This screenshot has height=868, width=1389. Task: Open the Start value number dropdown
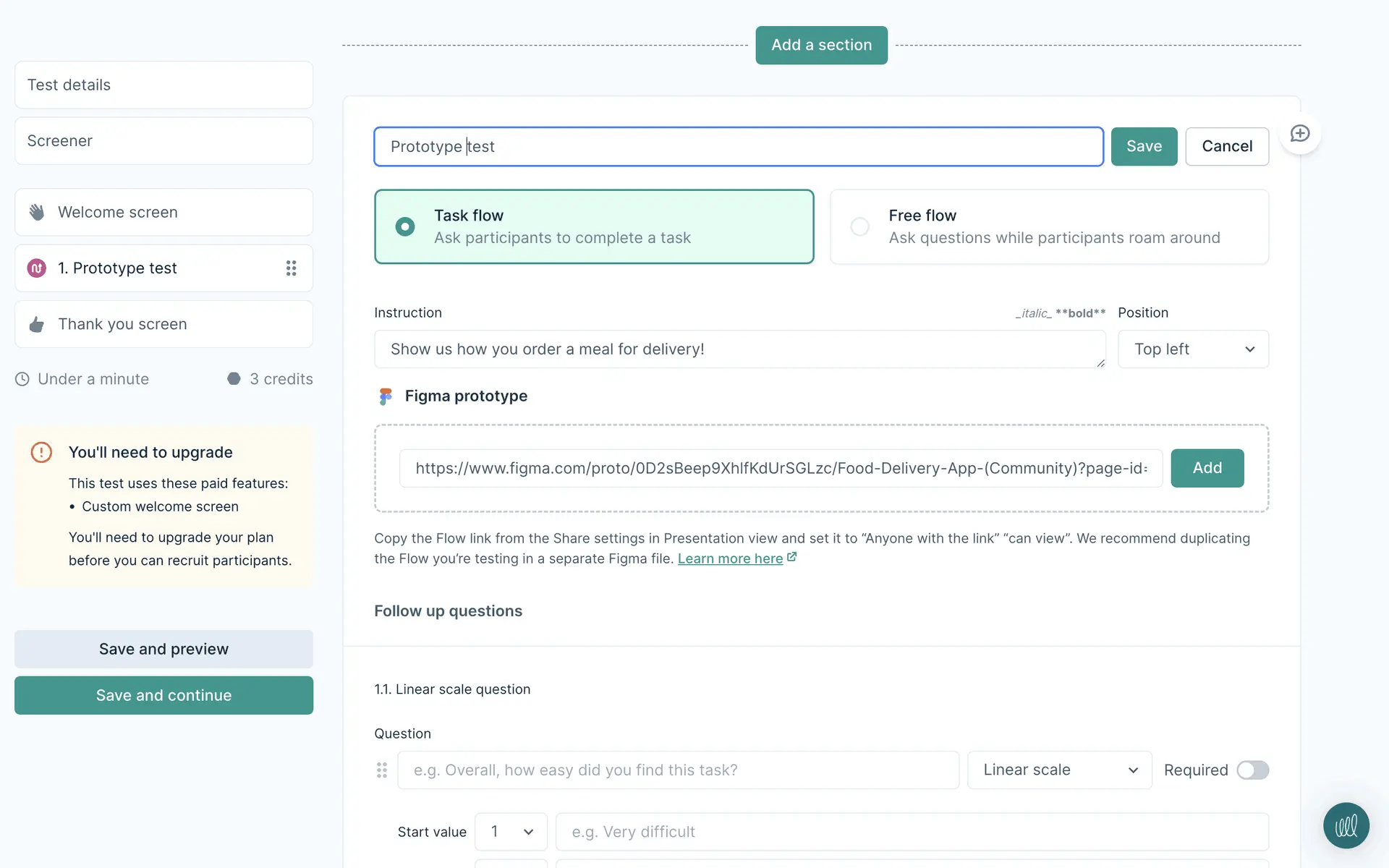point(511,832)
